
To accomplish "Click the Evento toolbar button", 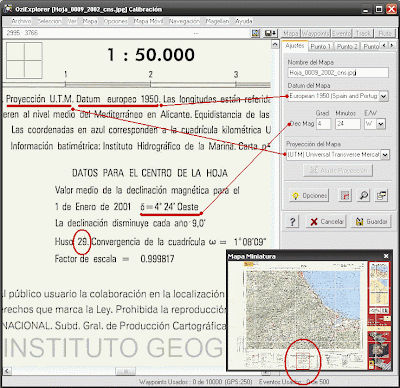I will 341,33.
